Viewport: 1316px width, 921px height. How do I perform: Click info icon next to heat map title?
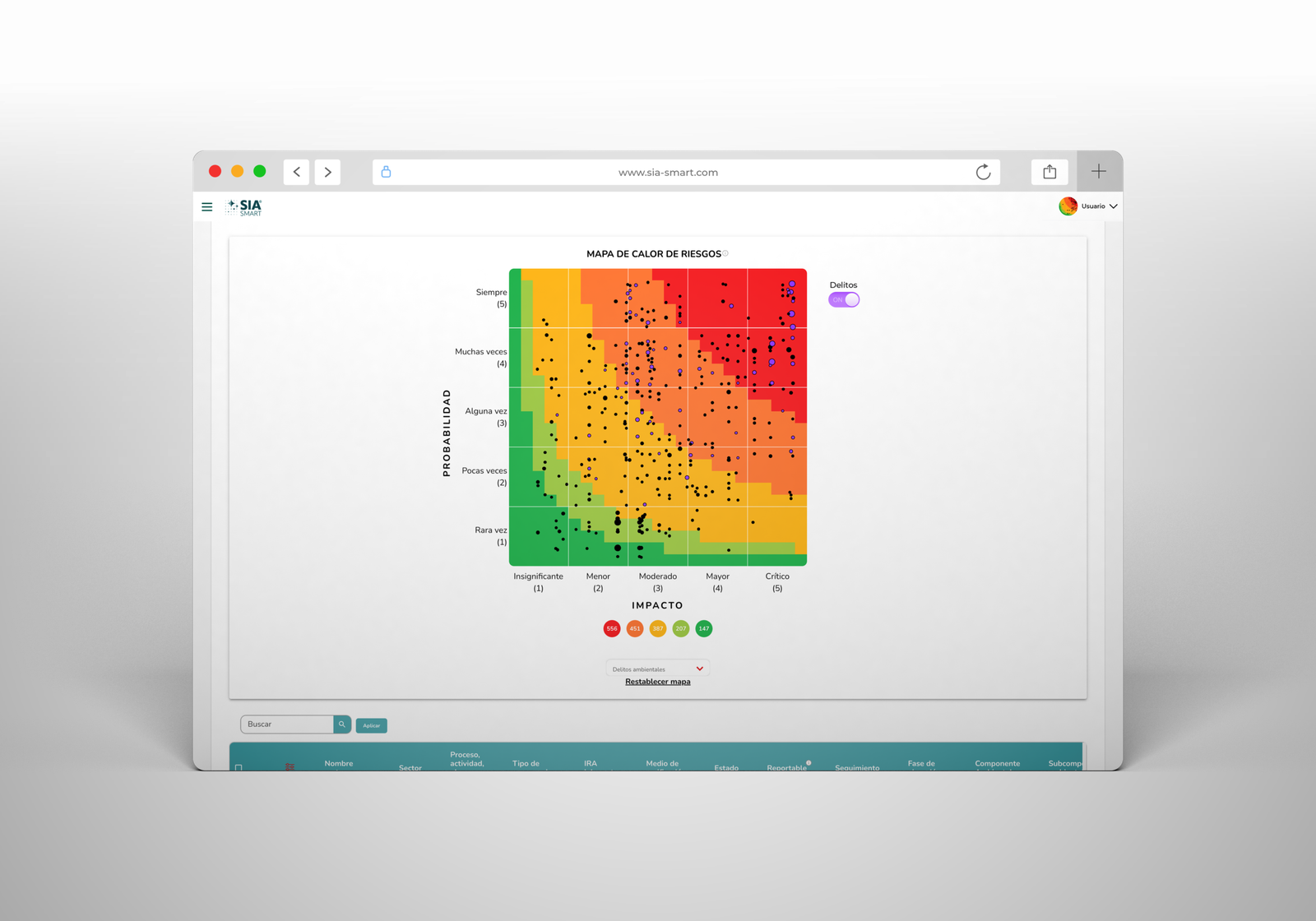[x=725, y=253]
